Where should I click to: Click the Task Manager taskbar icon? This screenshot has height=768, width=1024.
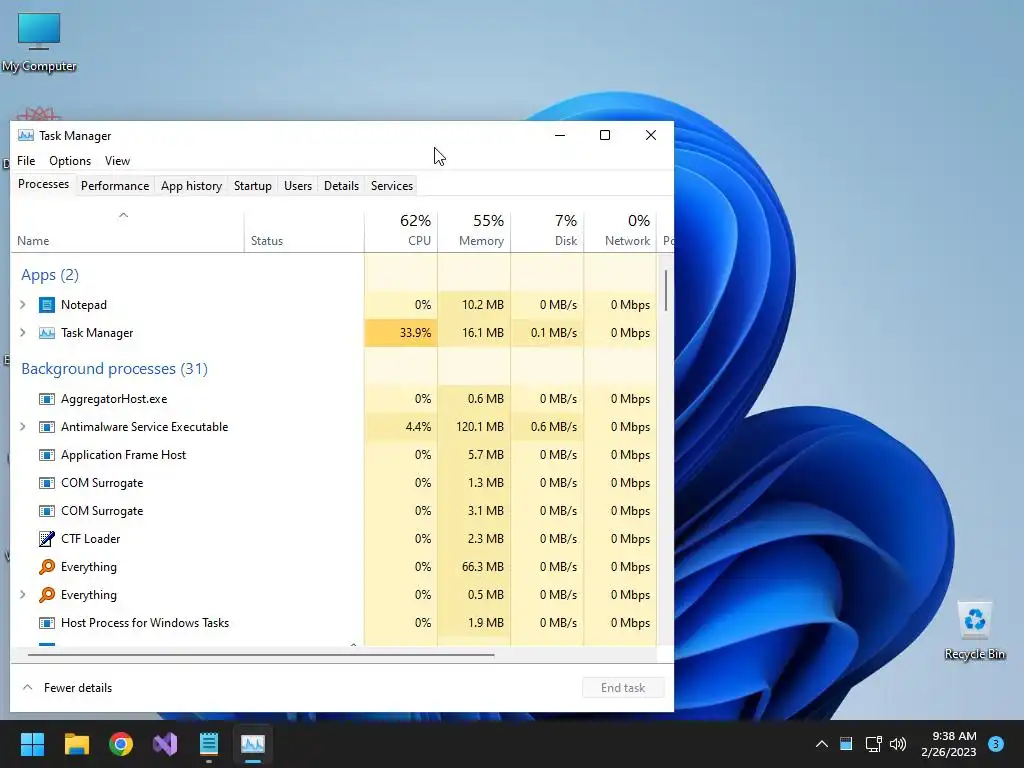point(253,744)
